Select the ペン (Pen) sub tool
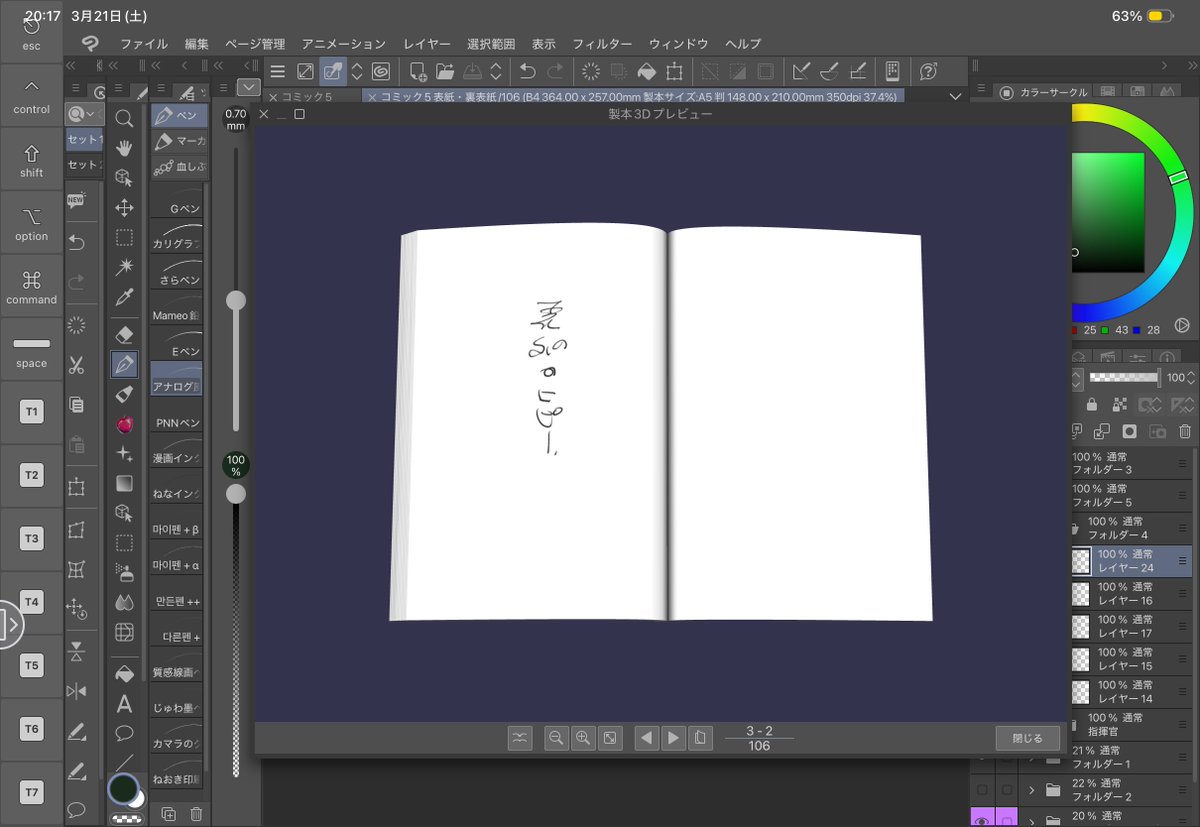The height and width of the screenshot is (827, 1200). pos(179,115)
